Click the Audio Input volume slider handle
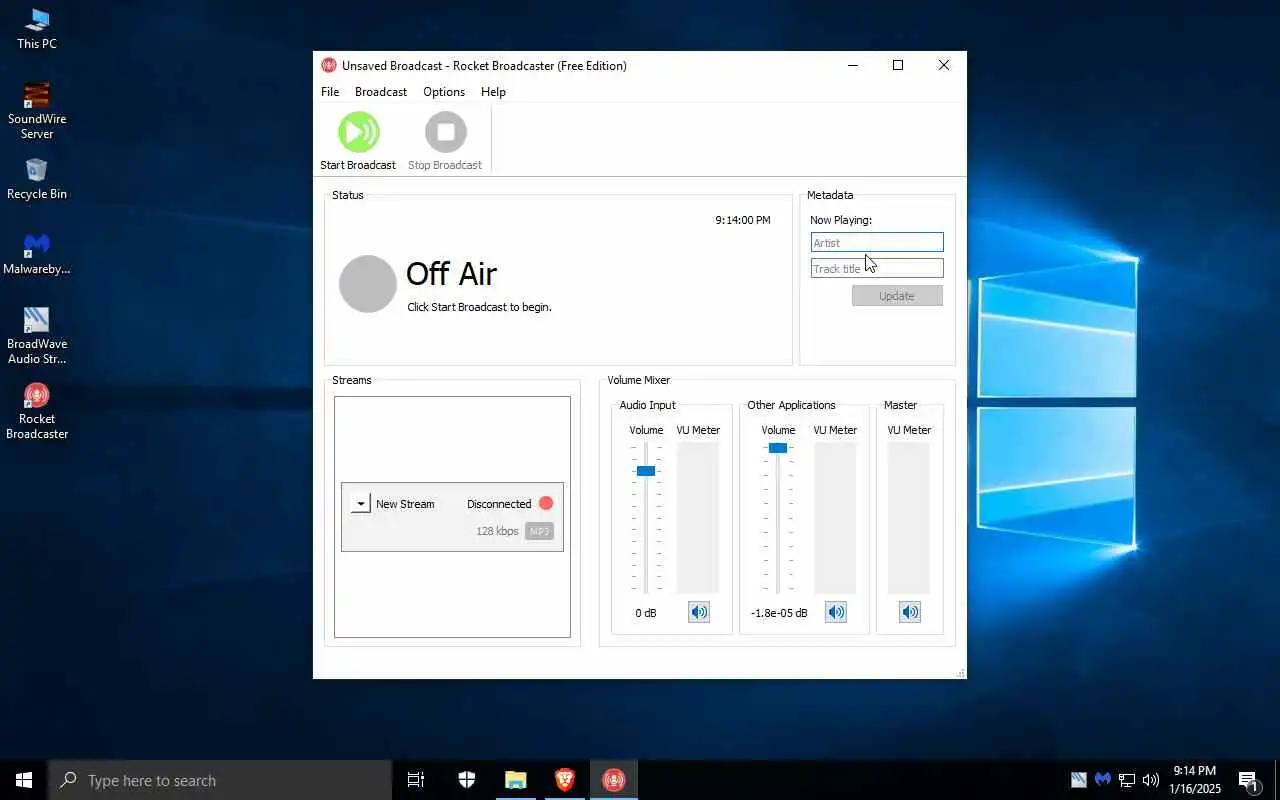Image resolution: width=1280 pixels, height=800 pixels. (646, 471)
